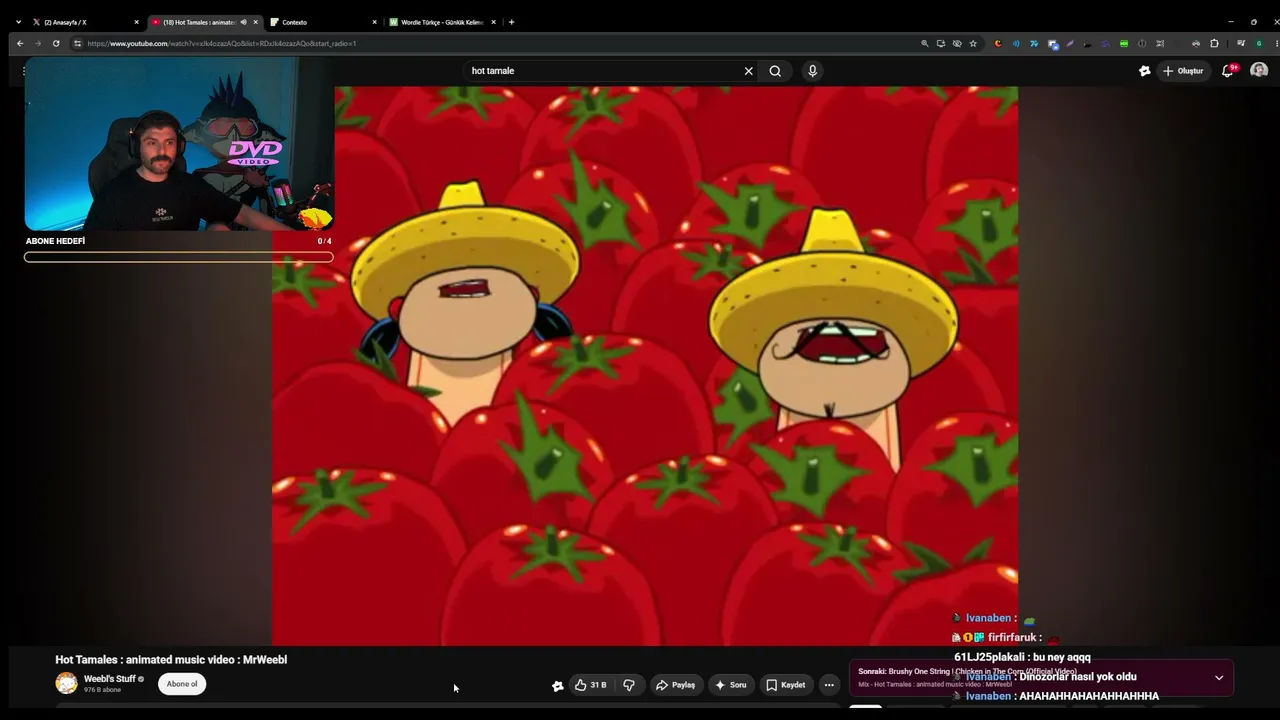Close the Wordle Türkçe tab
The height and width of the screenshot is (720, 1280).
pos(493,22)
